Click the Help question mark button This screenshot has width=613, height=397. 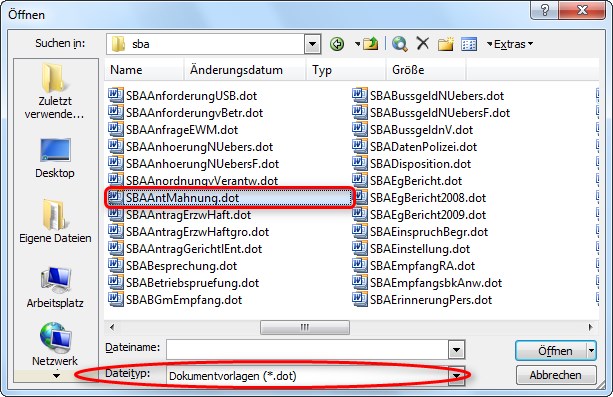click(x=545, y=10)
